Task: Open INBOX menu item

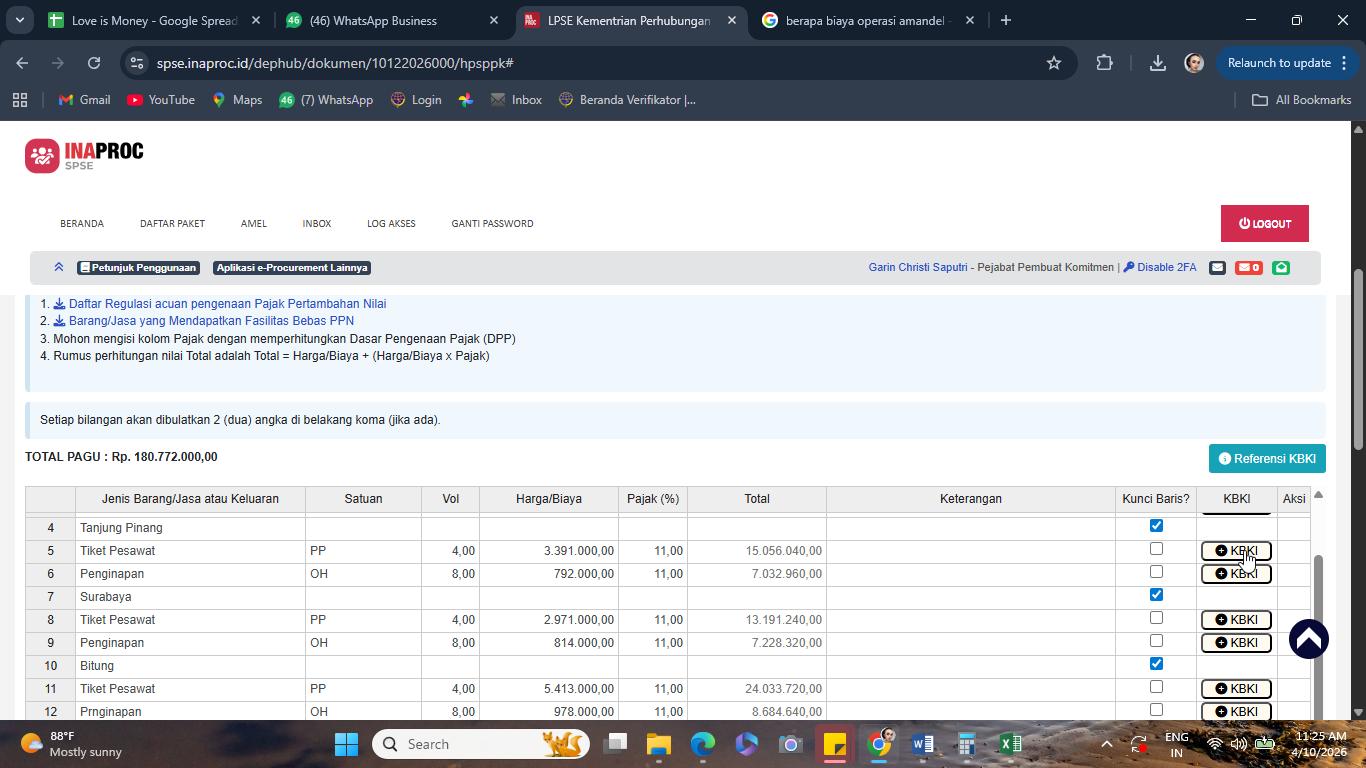Action: coord(317,223)
